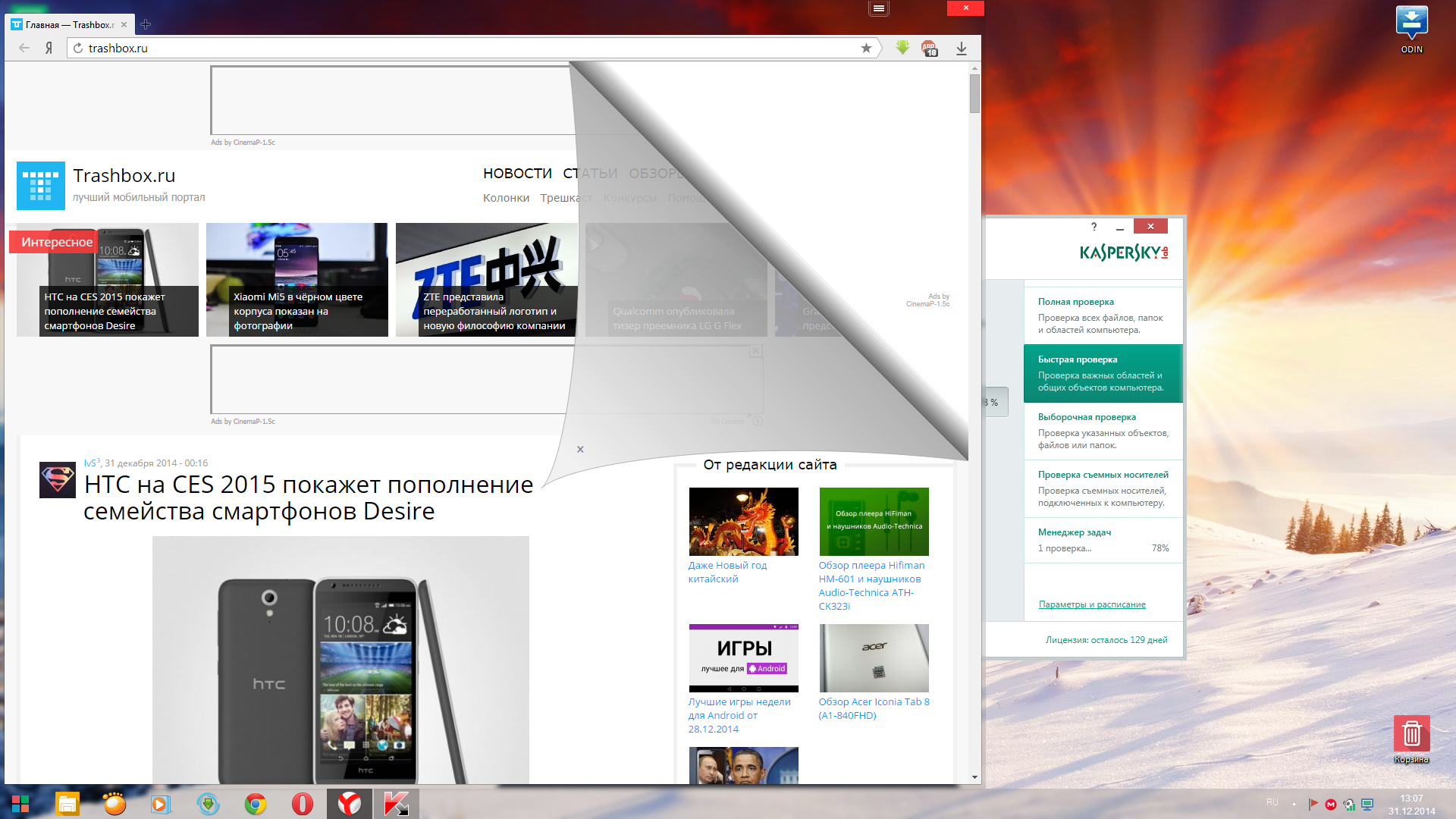Open the browser downloads arrow
1456x819 pixels.
(961, 49)
